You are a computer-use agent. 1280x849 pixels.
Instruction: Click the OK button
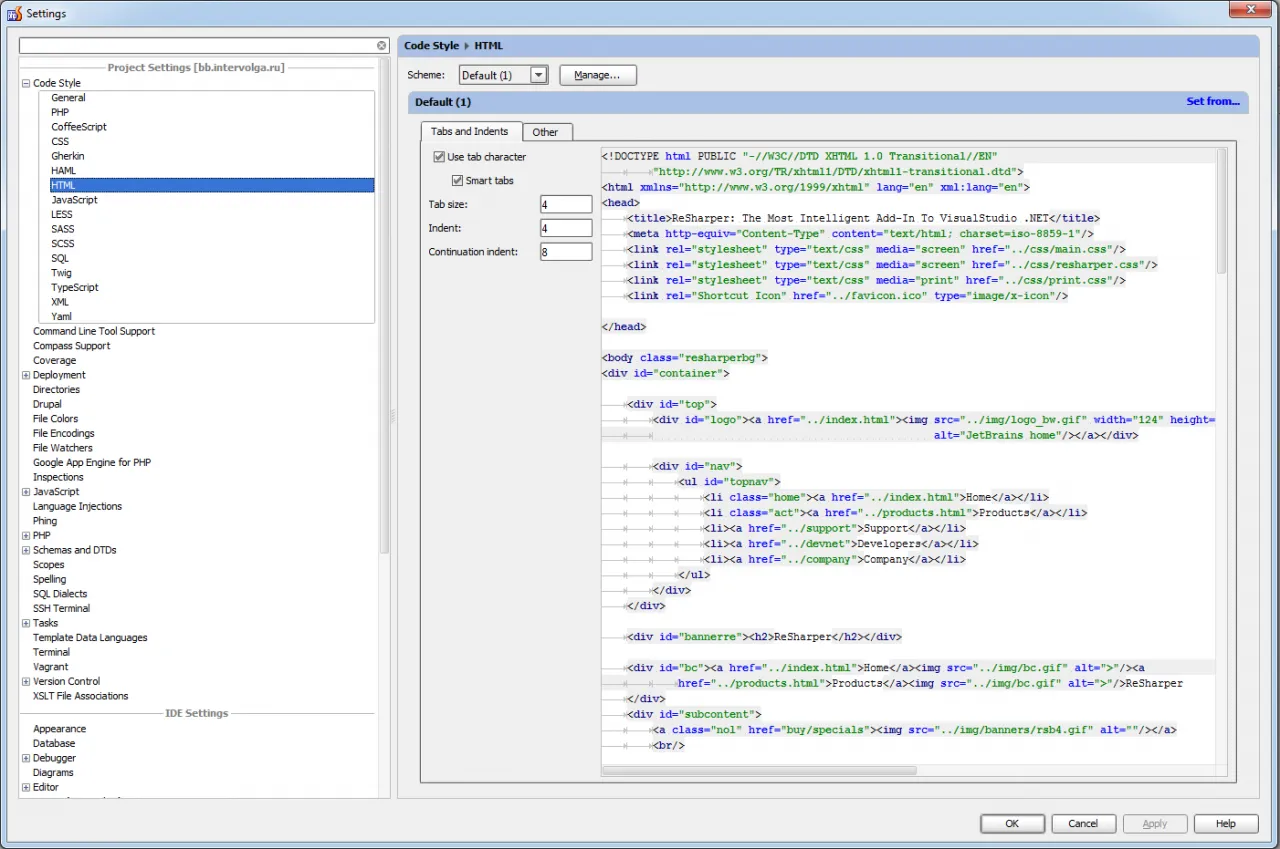coord(1012,824)
